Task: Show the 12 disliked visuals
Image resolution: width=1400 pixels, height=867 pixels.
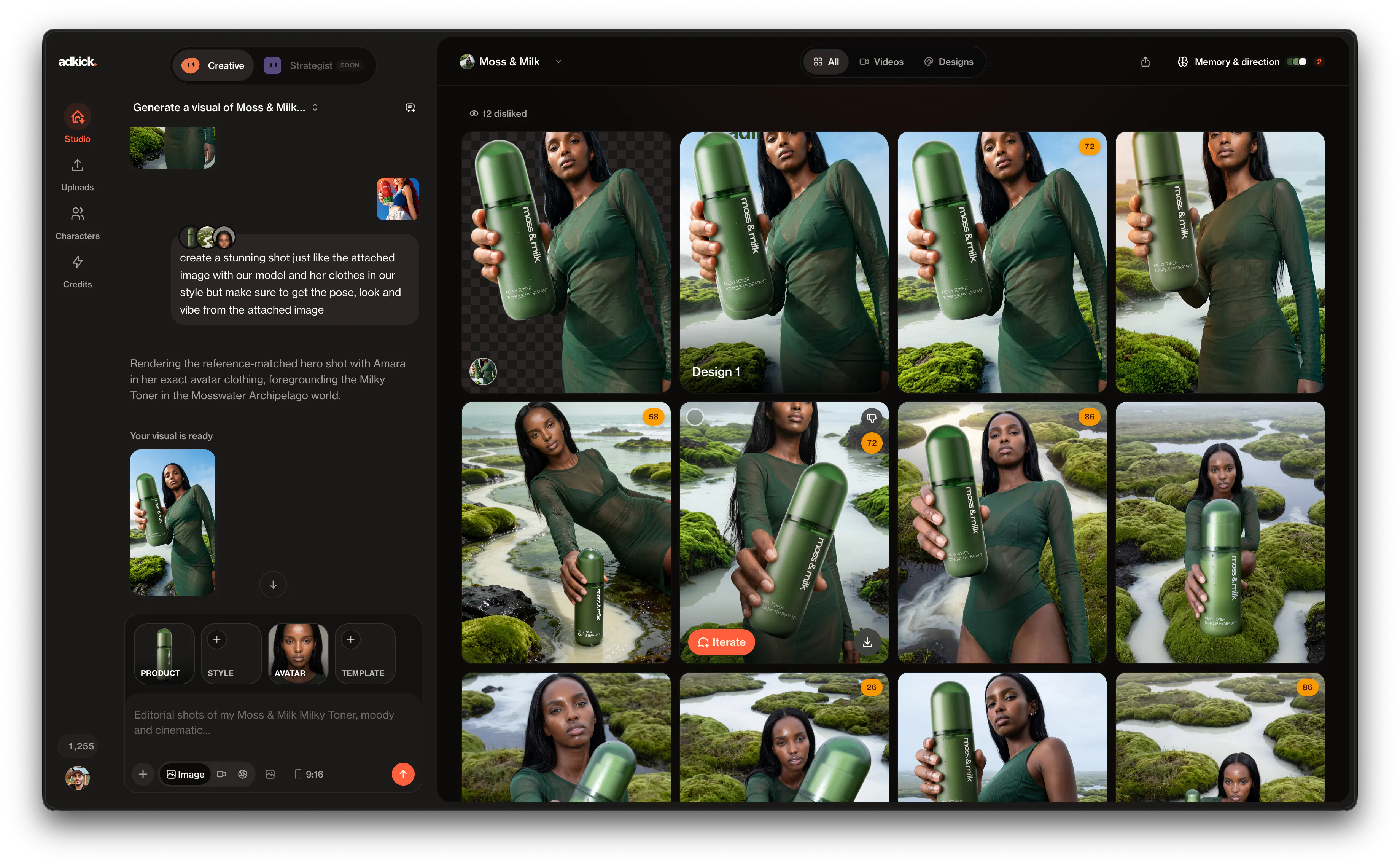Action: [498, 113]
